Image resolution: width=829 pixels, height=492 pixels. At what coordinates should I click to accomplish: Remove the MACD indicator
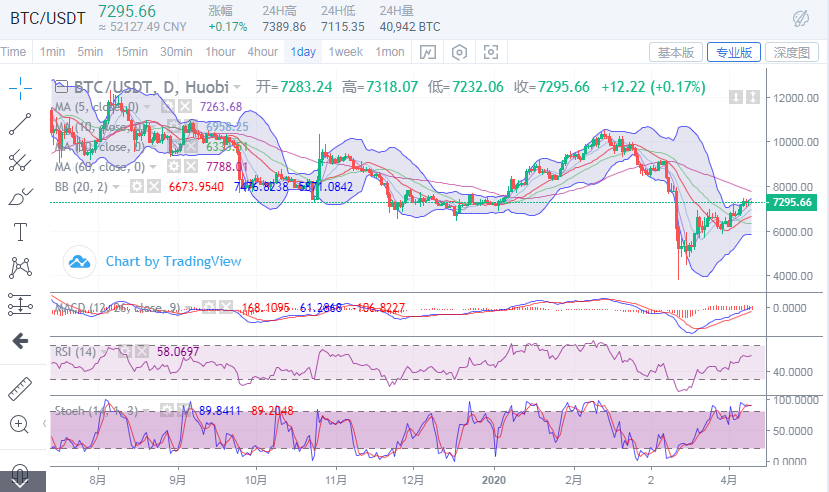tap(226, 307)
